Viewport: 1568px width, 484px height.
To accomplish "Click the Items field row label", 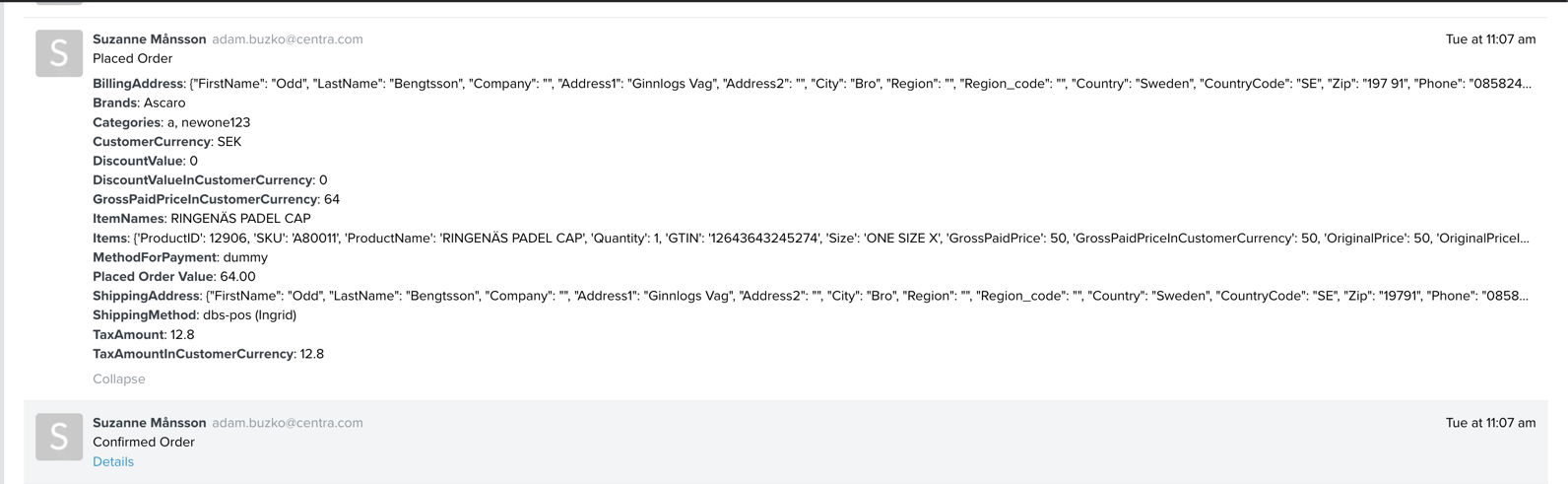I will (x=109, y=239).
